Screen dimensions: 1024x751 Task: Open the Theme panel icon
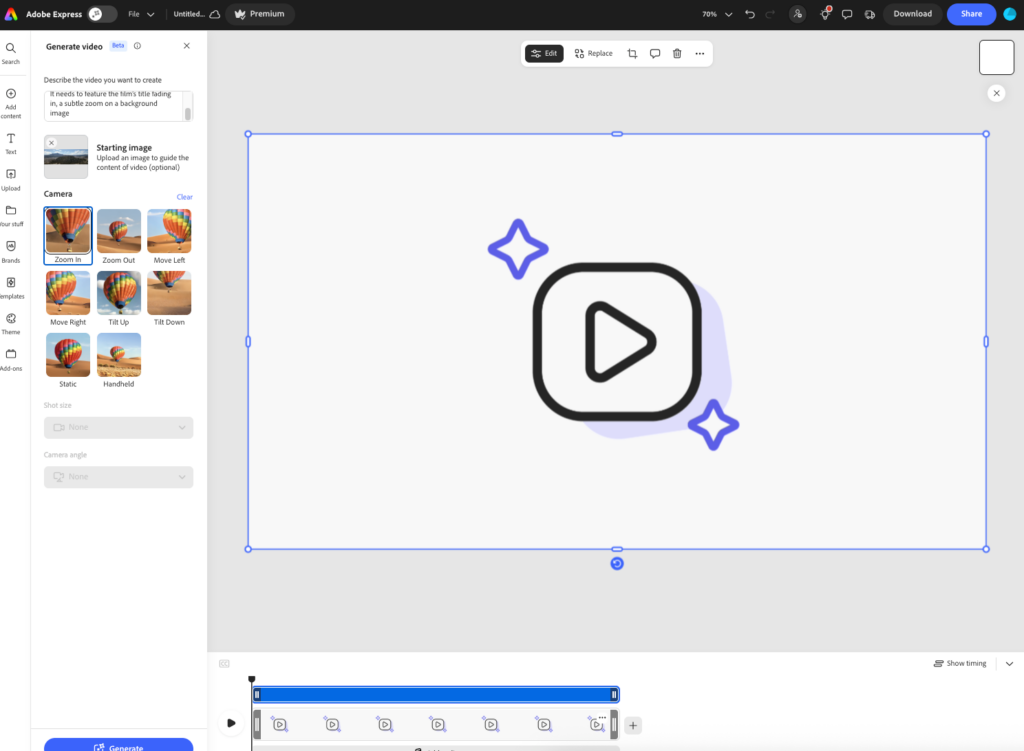coord(11,322)
